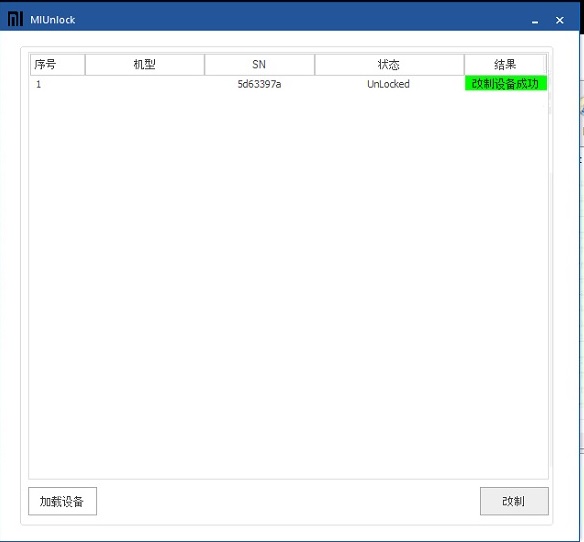This screenshot has width=584, height=542.
Task: Click the UnLocked status cell
Action: click(388, 84)
